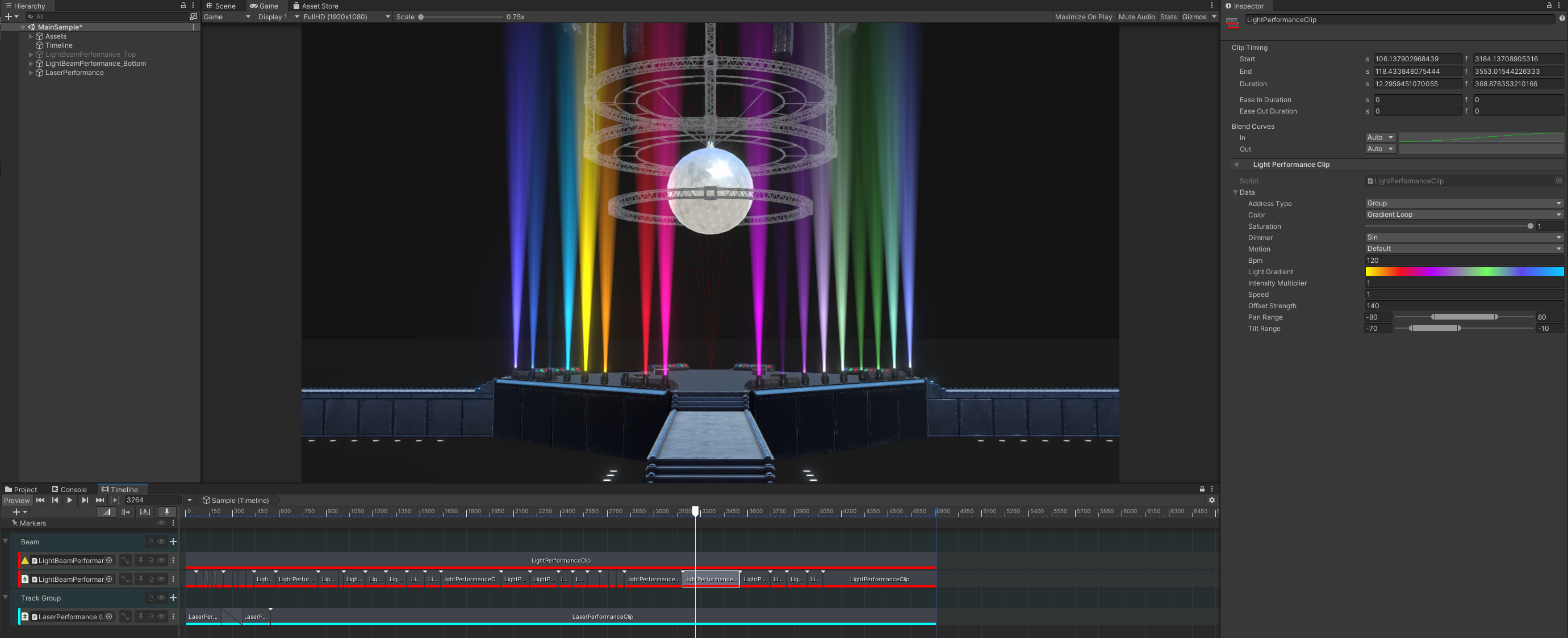1568x638 pixels.
Task: Expand LightBeamPerformance_Bottom in the Hierarchy
Action: (x=31, y=63)
